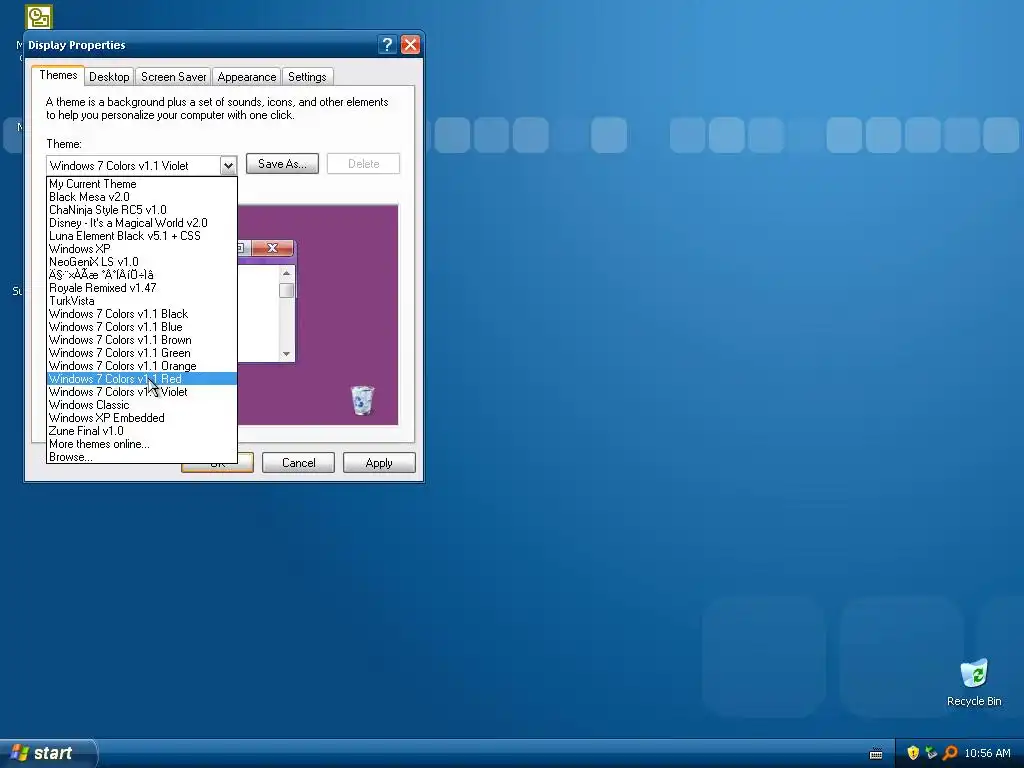Screen dimensions: 1024x768
Task: Click the network connection tray icon
Action: 931,753
